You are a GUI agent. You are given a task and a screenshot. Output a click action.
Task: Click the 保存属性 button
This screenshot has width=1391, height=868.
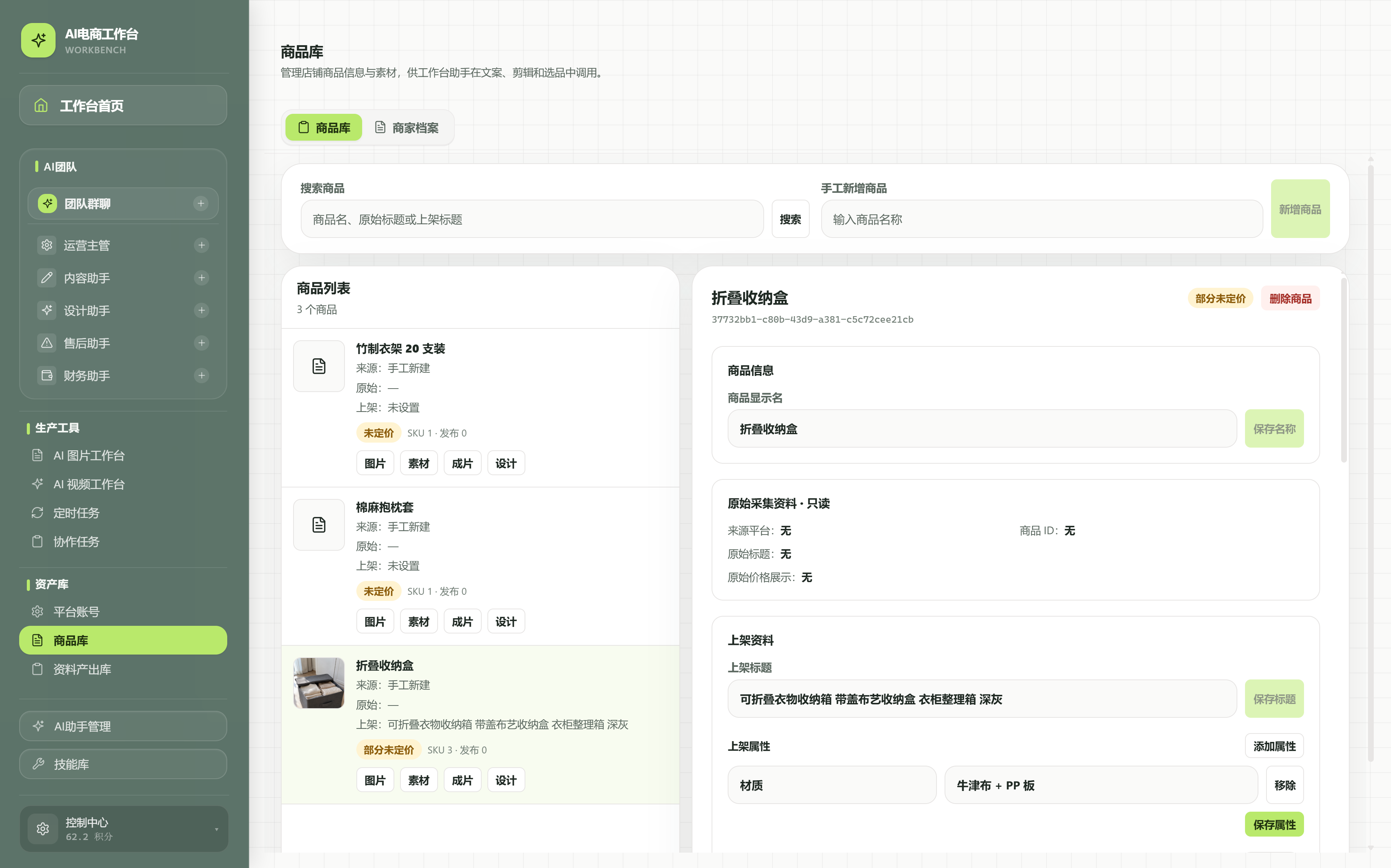1274,824
